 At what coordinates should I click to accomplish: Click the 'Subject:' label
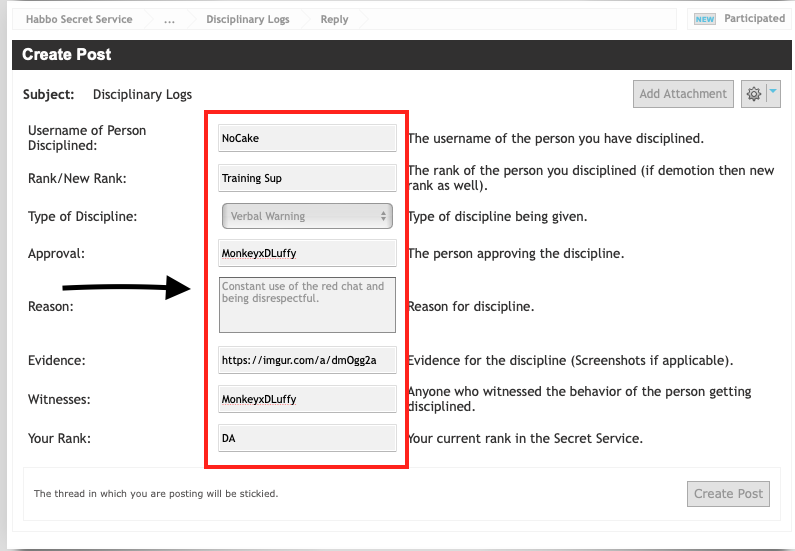49,95
